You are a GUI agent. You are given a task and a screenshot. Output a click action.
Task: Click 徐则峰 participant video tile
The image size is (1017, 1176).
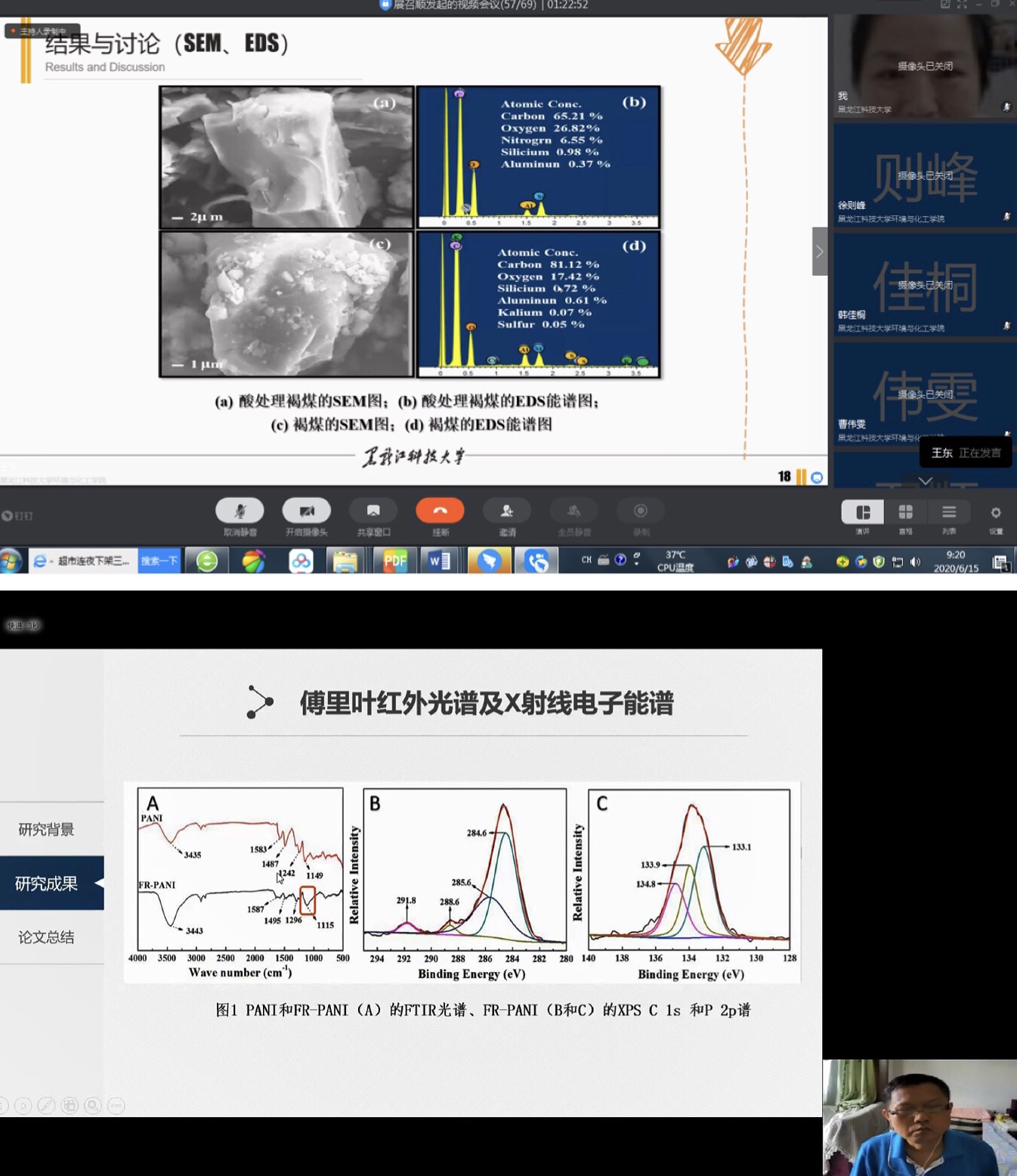(923, 175)
